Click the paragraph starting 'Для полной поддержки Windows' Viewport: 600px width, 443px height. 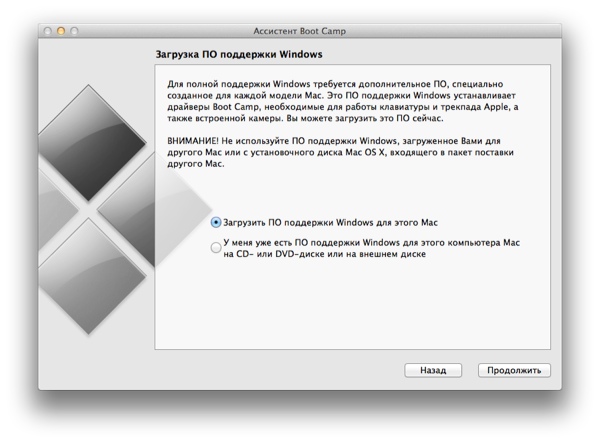[x=342, y=101]
